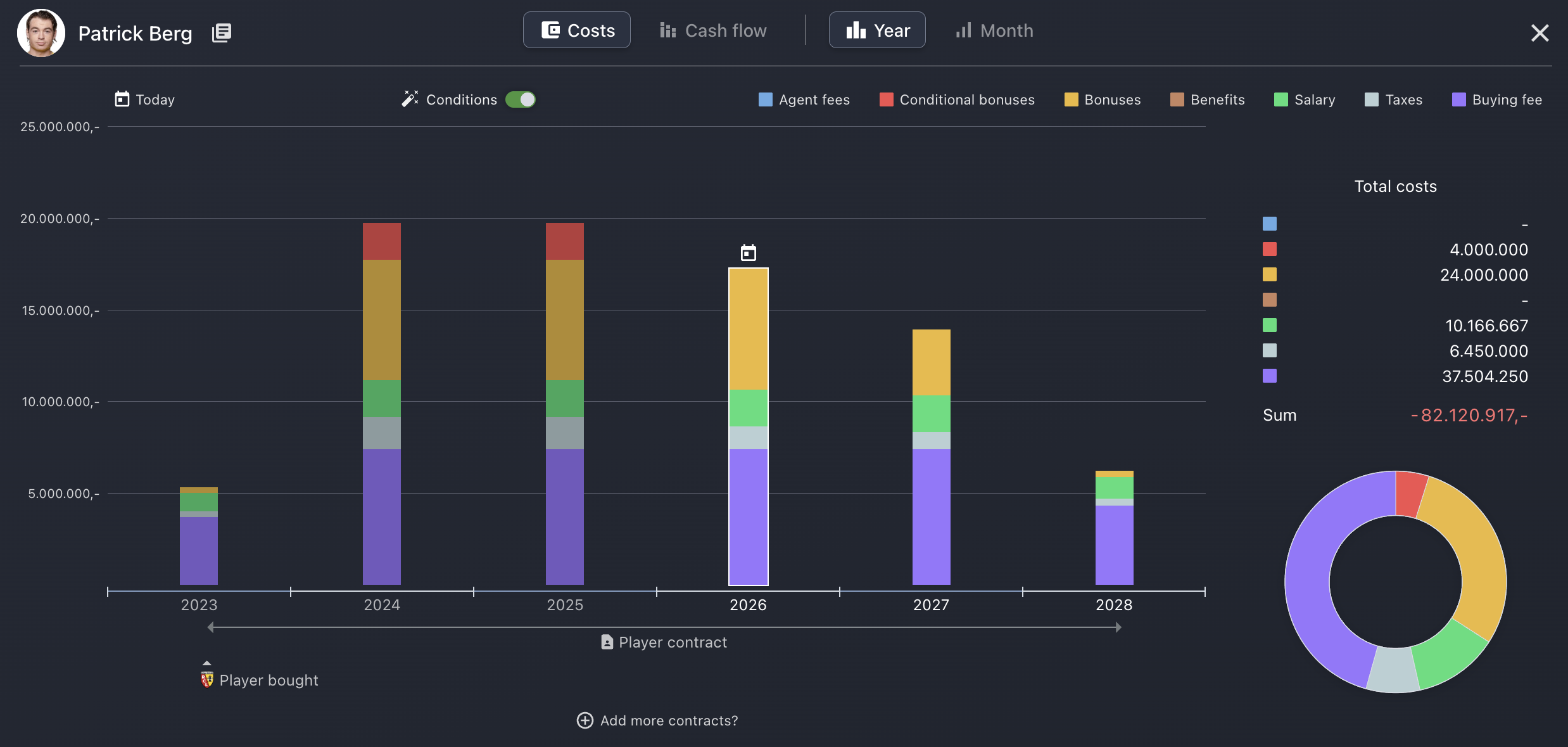Select the Year view
Viewport: 1568px width, 747px height.
pos(877,30)
